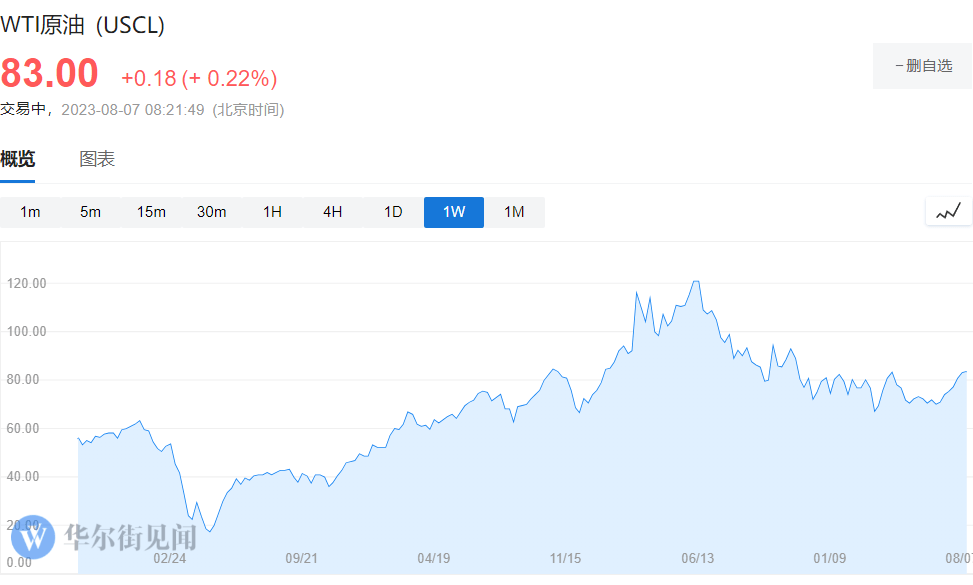Click the WTI原油 (USCL) title

82,25
